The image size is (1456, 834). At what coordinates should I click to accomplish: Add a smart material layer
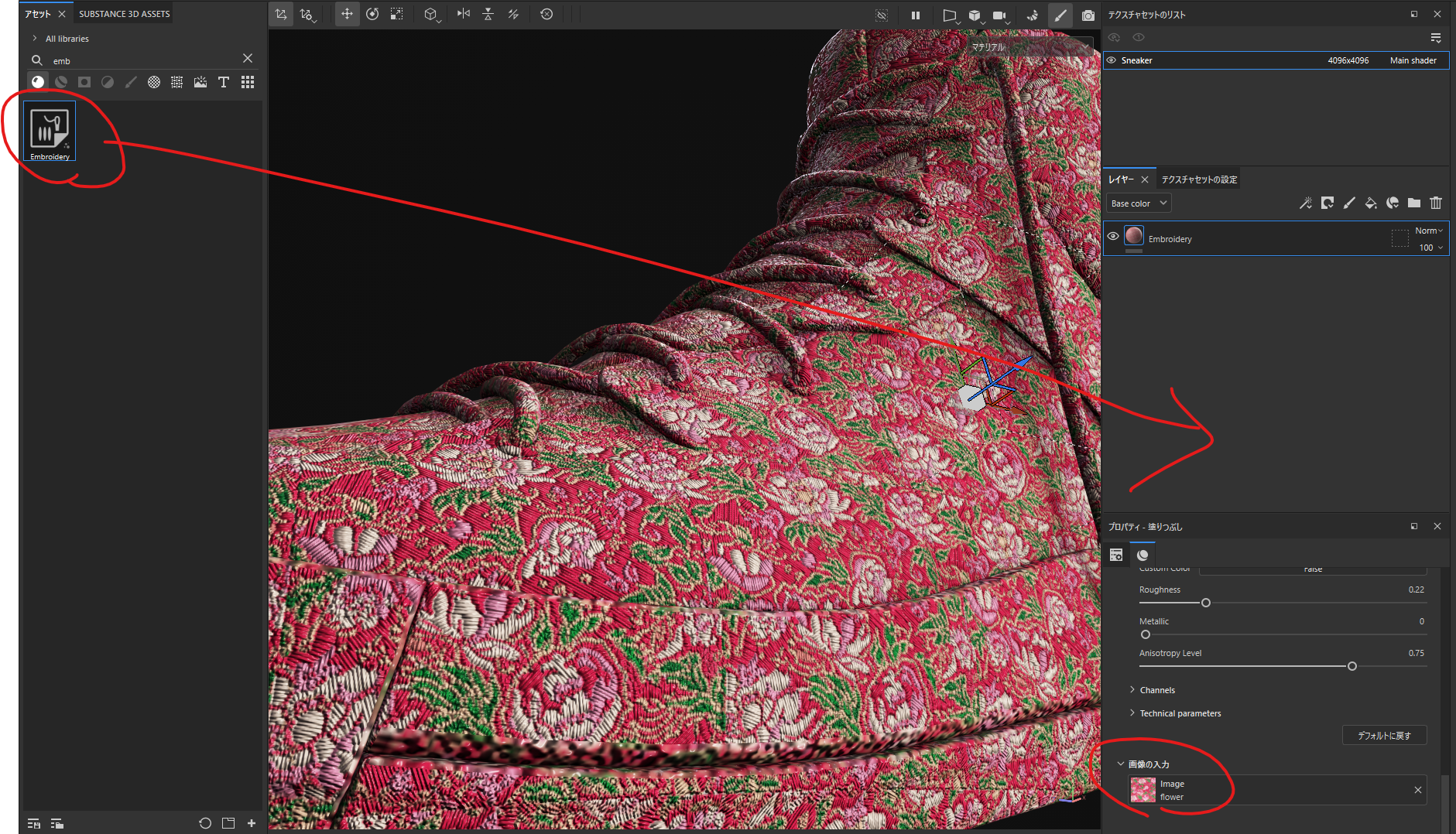1393,203
